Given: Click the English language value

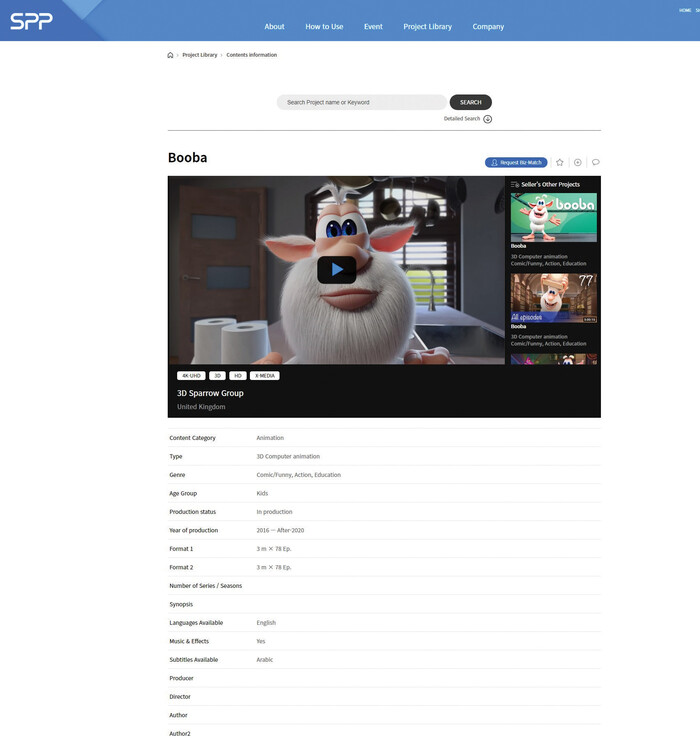Looking at the screenshot, I should click(266, 623).
